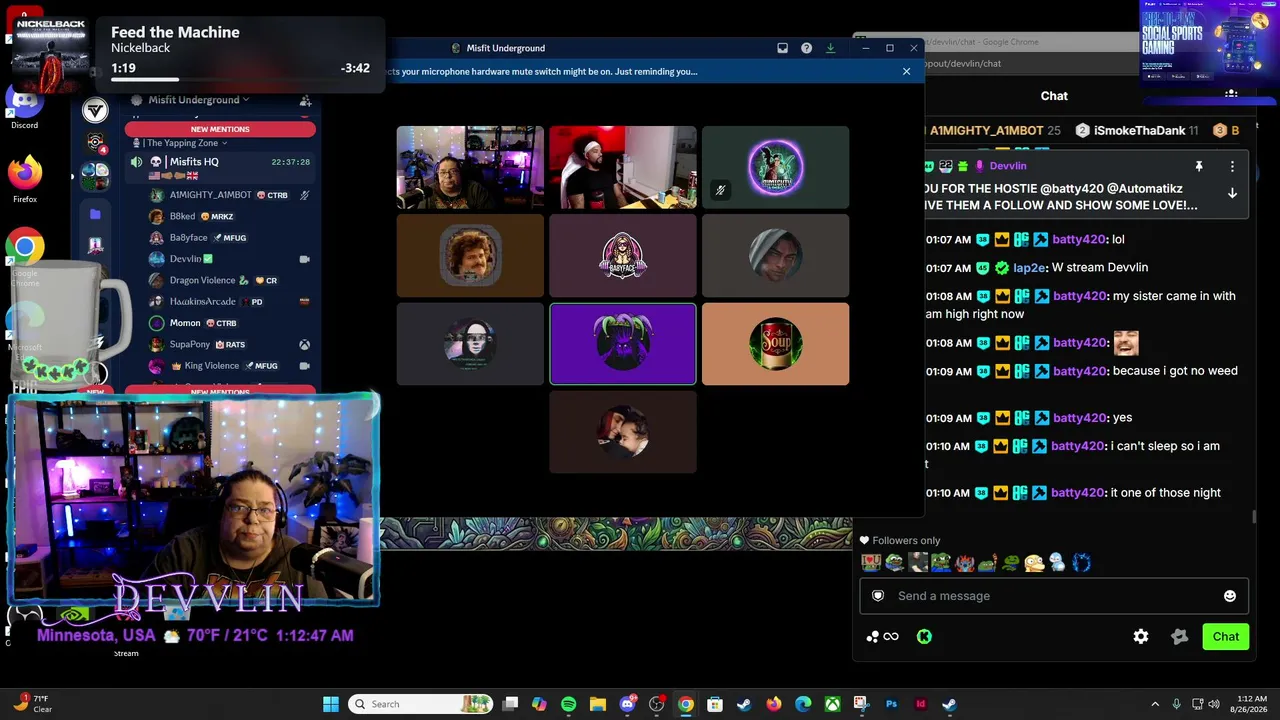Screen dimensions: 1280x720
Task: Click the Windows taskbar Search box
Action: point(421,704)
